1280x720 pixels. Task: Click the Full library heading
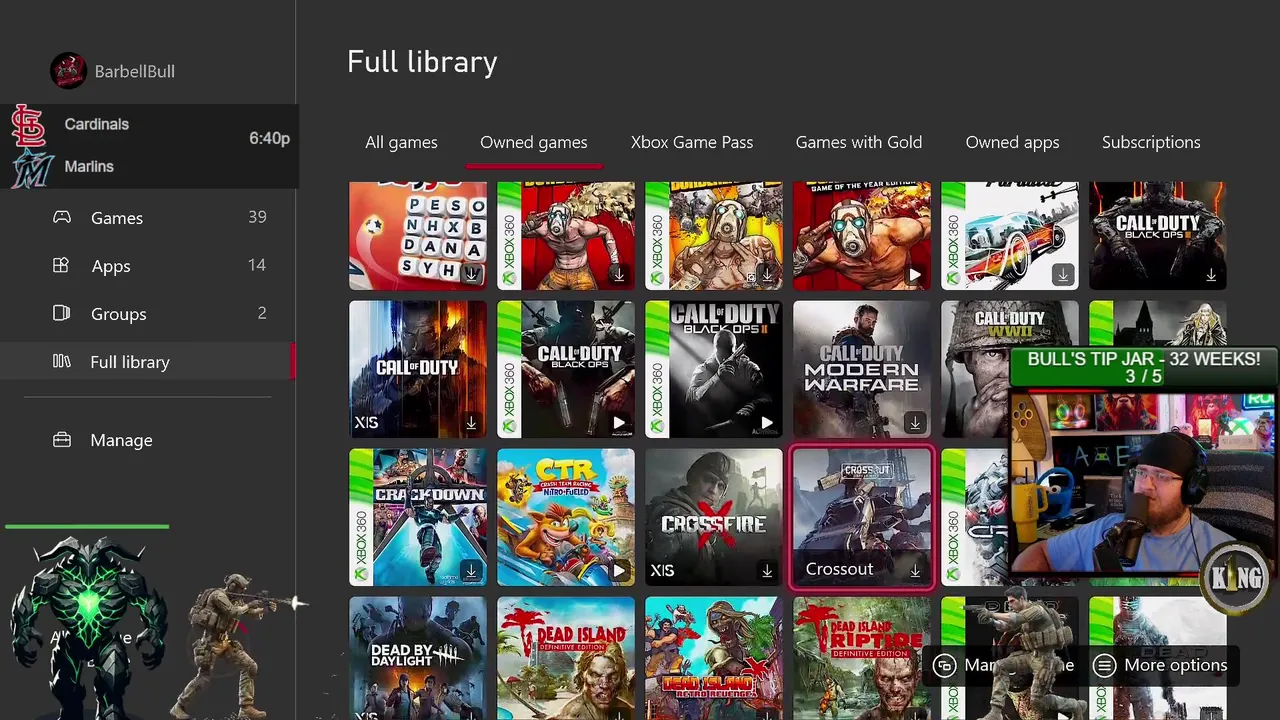point(422,62)
